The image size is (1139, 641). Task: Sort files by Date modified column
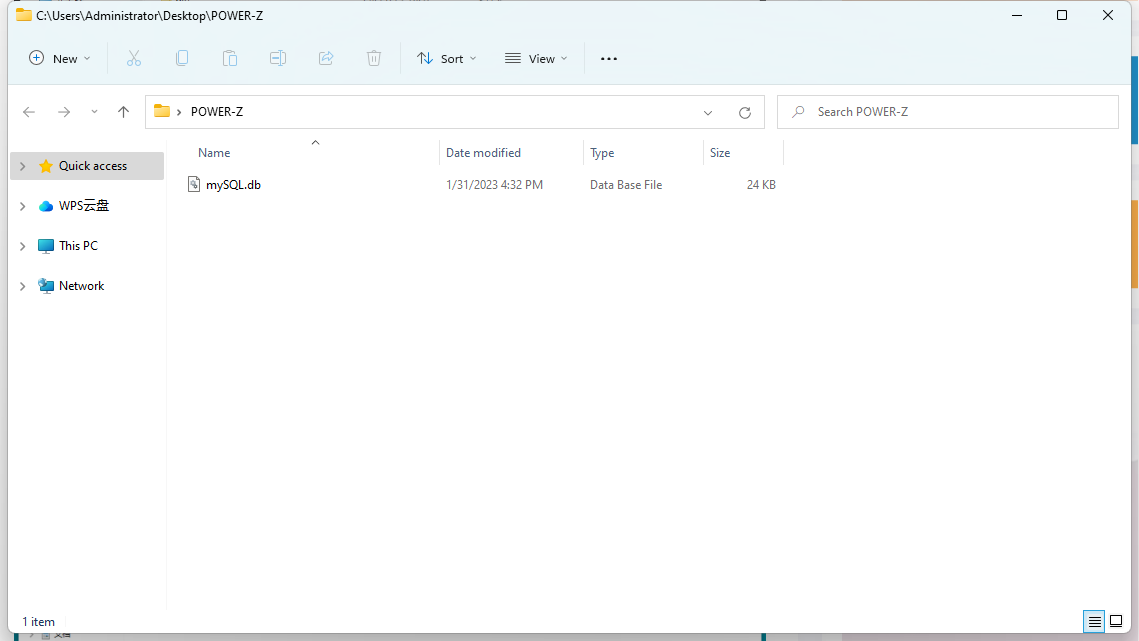pyautogui.click(x=484, y=153)
